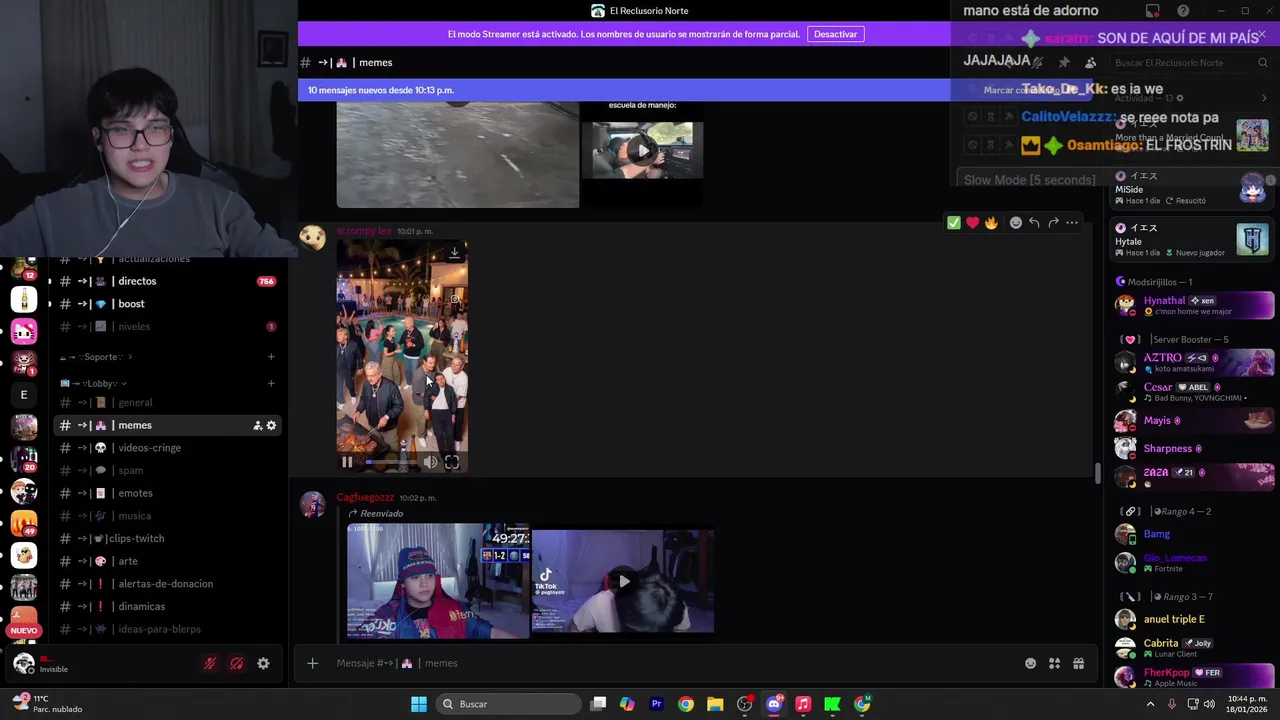Open the beer bottle server icon
Screen dimensions: 1280x720
pos(24,299)
